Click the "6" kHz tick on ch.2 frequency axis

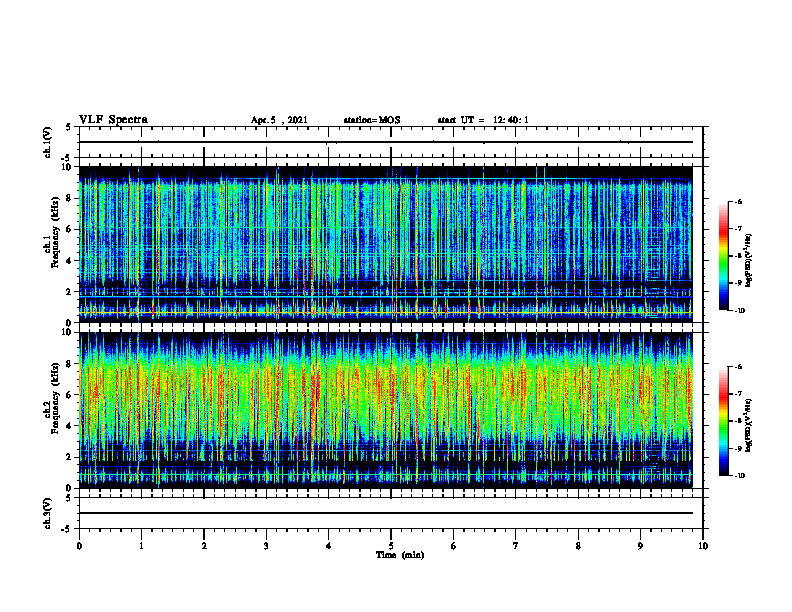click(x=70, y=395)
